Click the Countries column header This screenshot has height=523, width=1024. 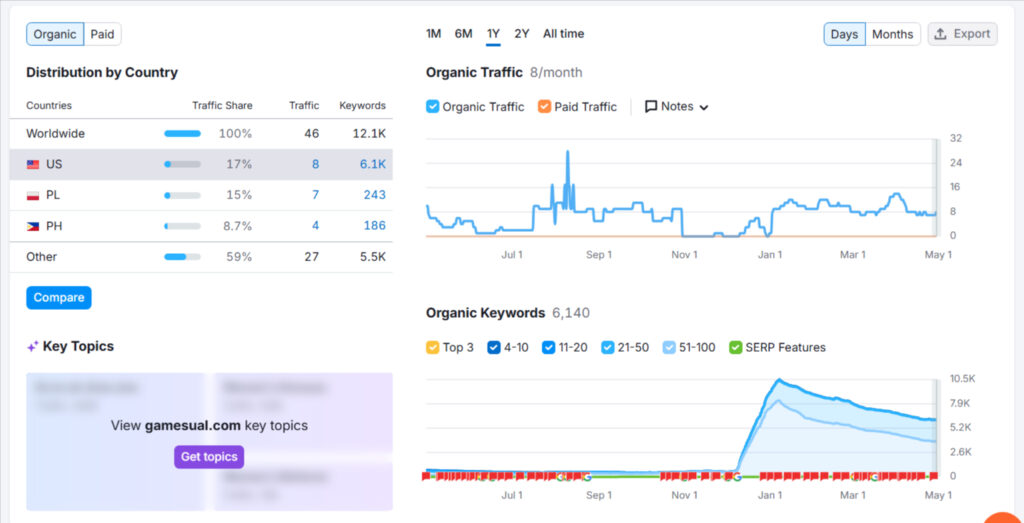[x=49, y=106]
